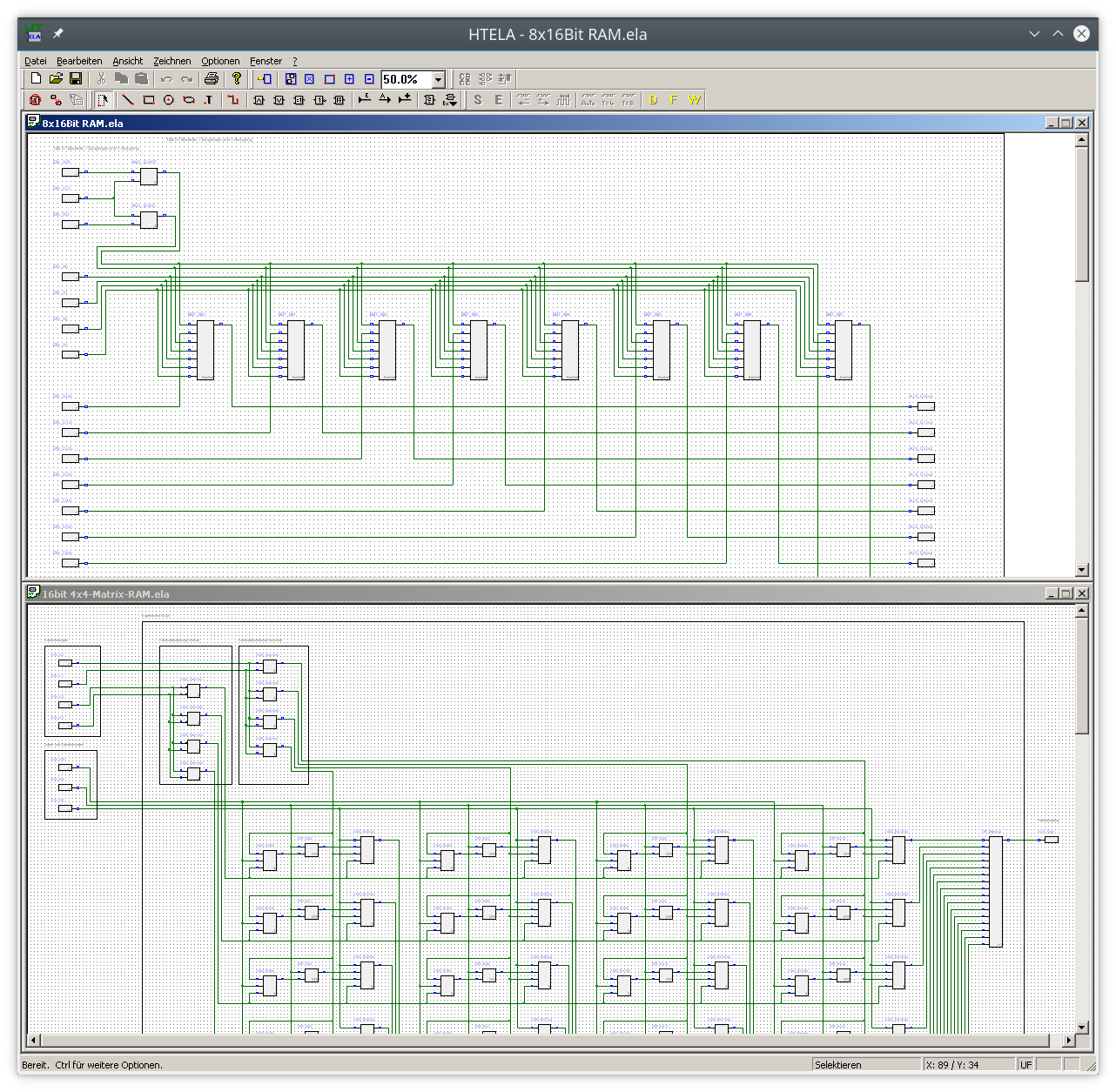Screen dimensions: 1116x1092
Task: Click the grayed E simulation button
Action: click(499, 100)
